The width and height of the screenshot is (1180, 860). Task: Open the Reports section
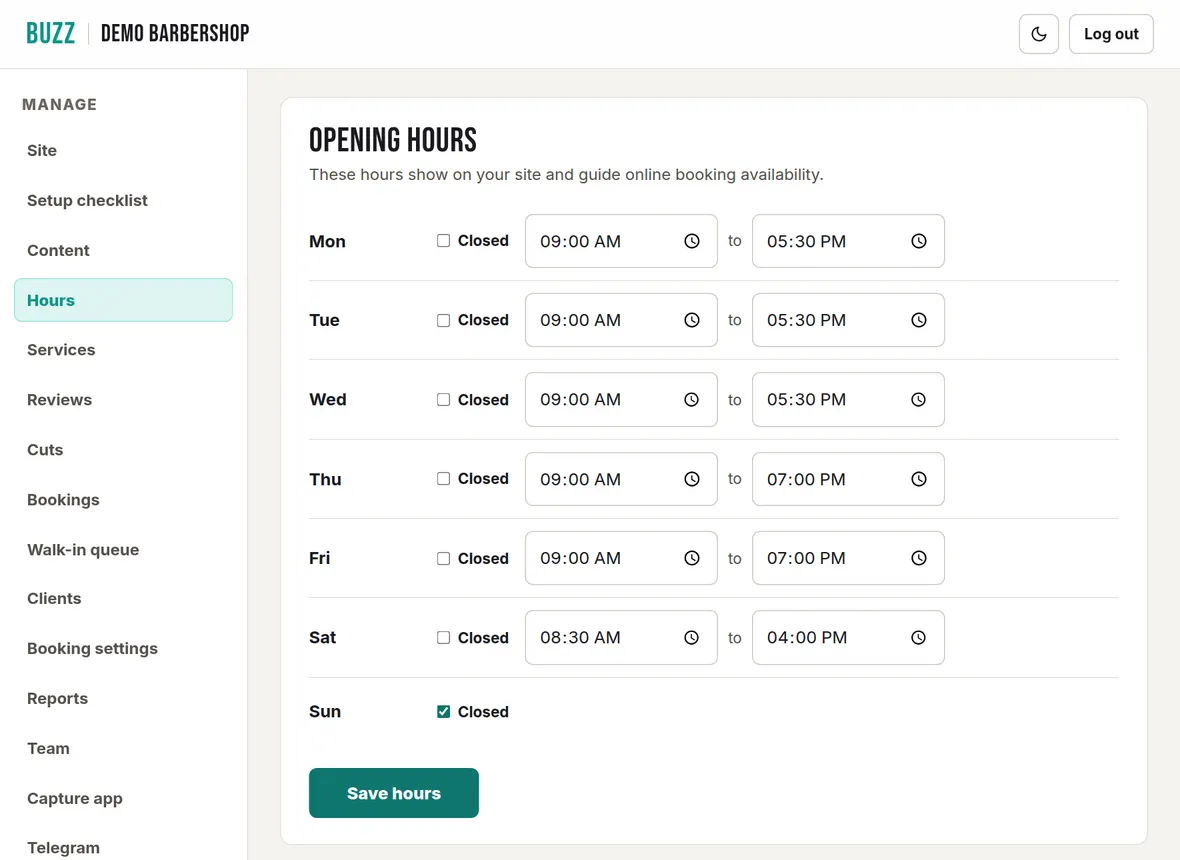coord(123,698)
